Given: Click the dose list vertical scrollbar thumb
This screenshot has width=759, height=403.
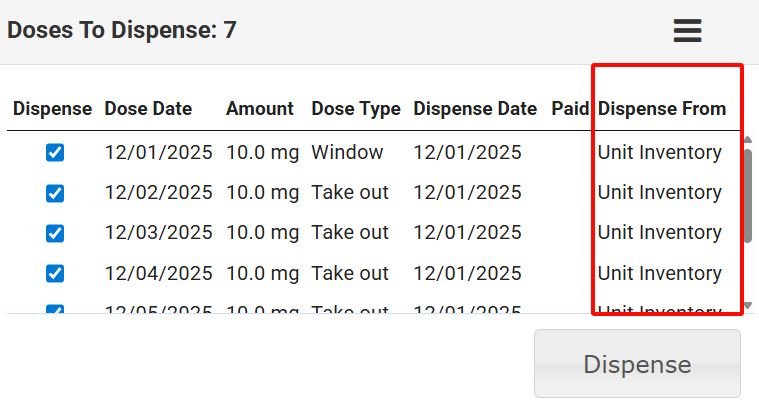Looking at the screenshot, I should point(747,195).
